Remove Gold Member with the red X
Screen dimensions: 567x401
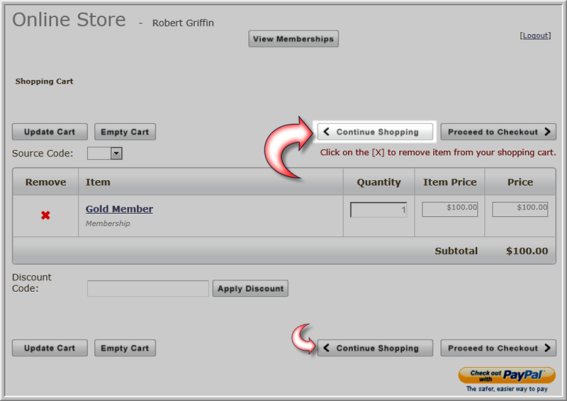click(45, 216)
